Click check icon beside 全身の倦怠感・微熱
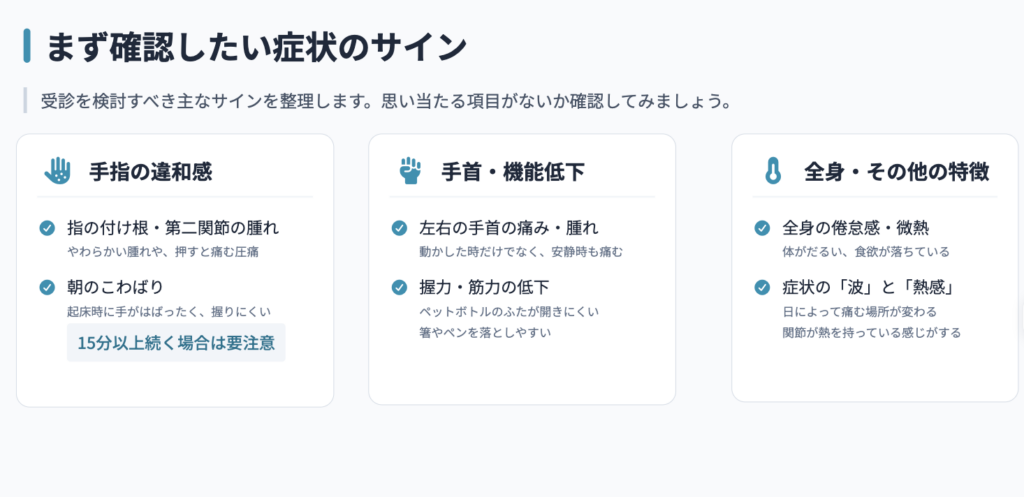The image size is (1024, 497). click(x=762, y=228)
